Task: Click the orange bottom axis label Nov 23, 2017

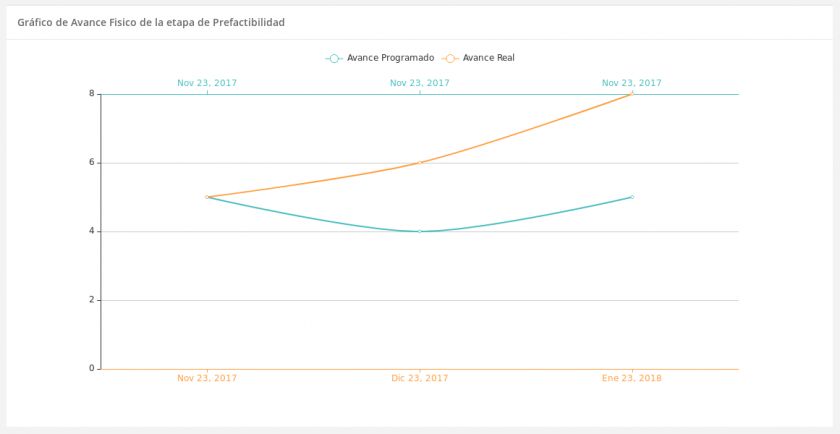Action: 207,379
